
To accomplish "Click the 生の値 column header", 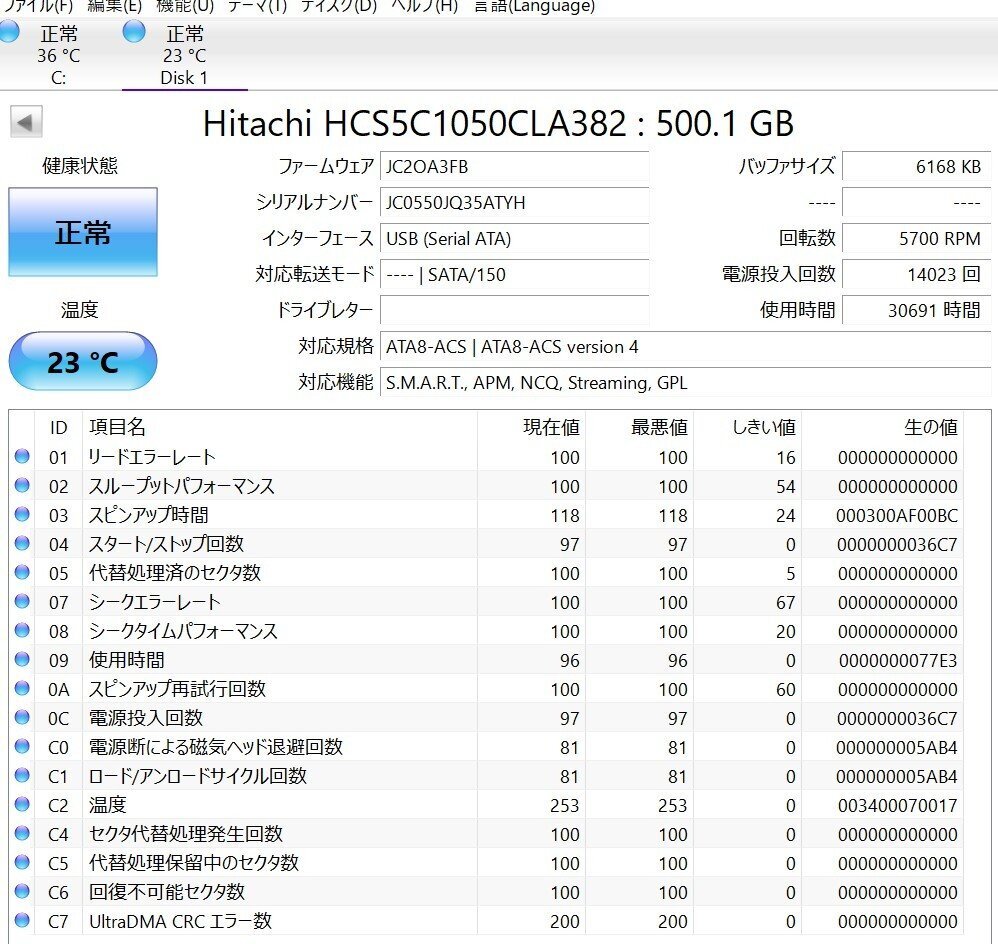I will click(883, 427).
